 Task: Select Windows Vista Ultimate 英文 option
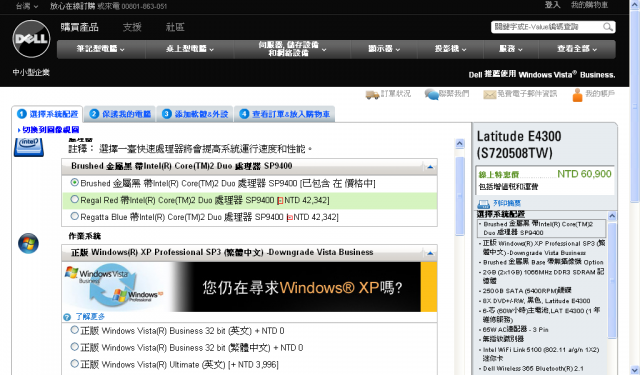[74, 364]
